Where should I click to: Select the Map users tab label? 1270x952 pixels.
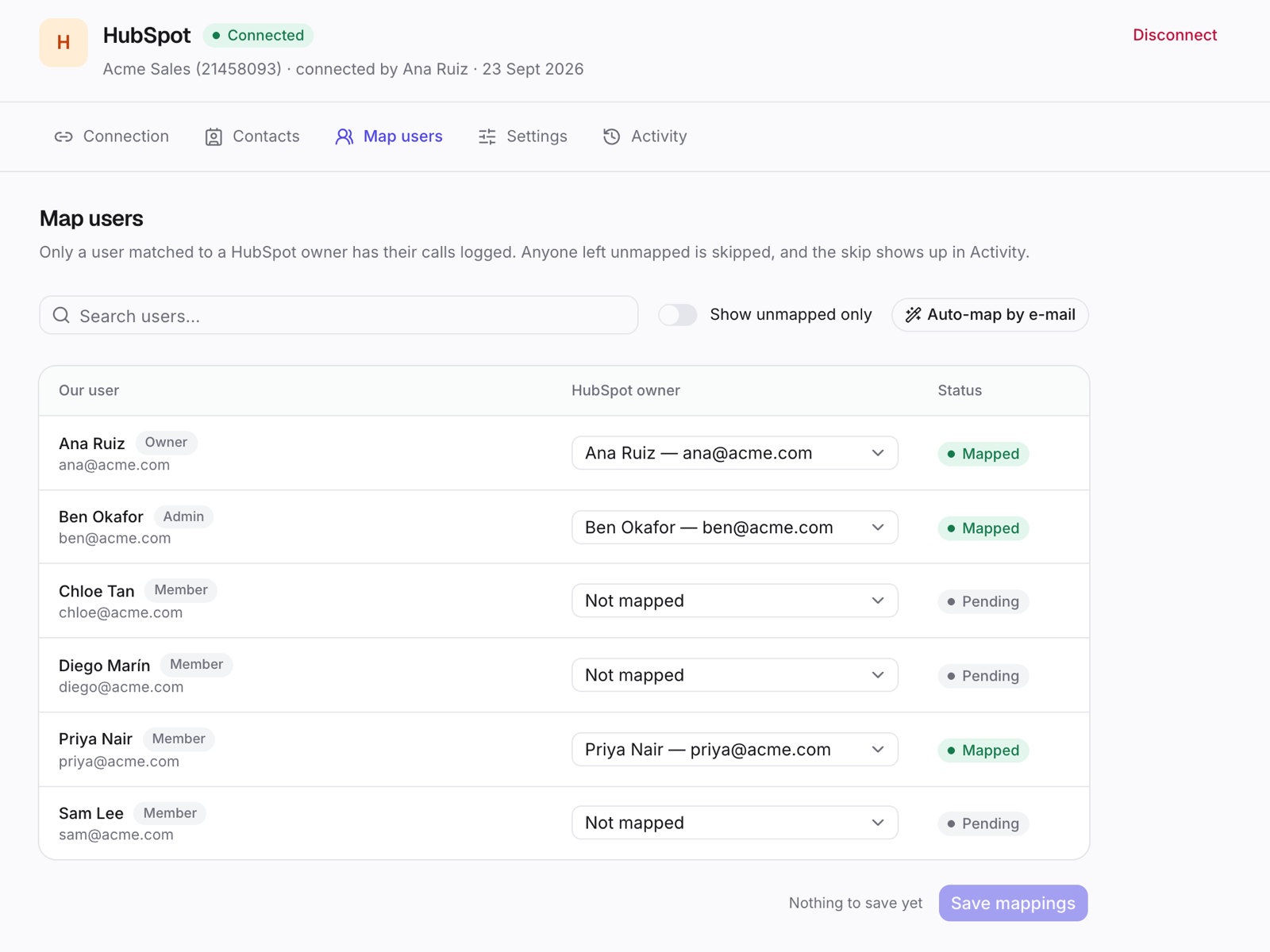tap(403, 136)
